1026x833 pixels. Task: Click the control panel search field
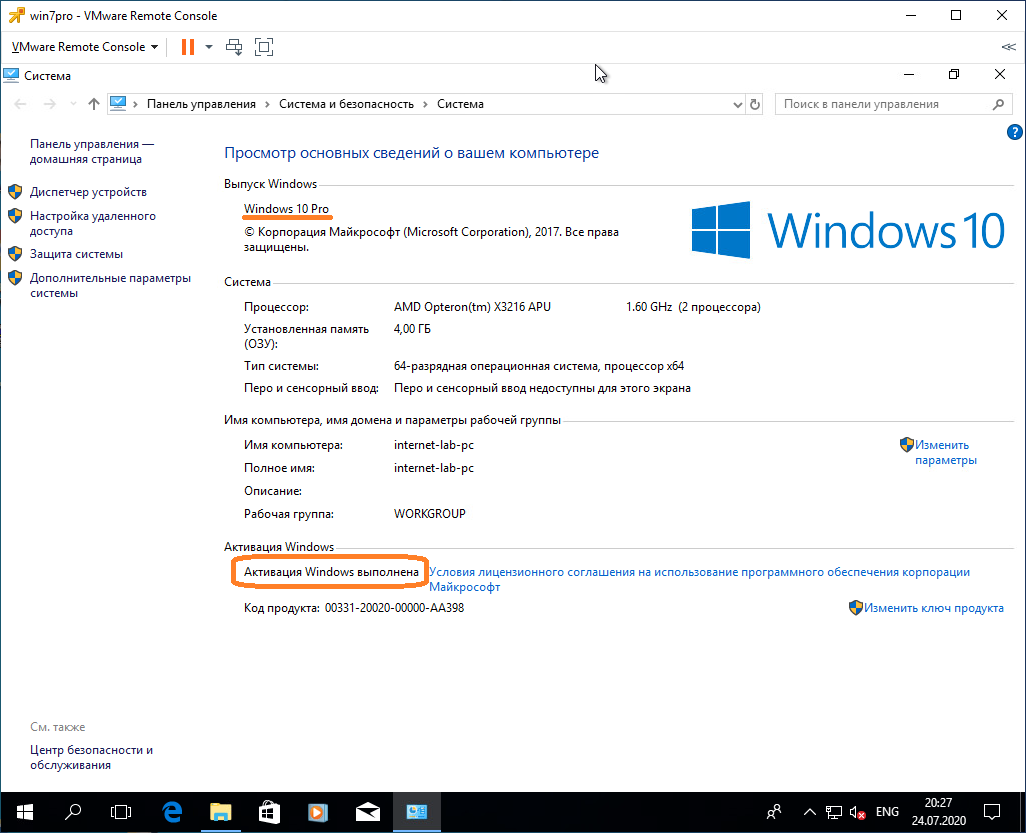point(893,104)
